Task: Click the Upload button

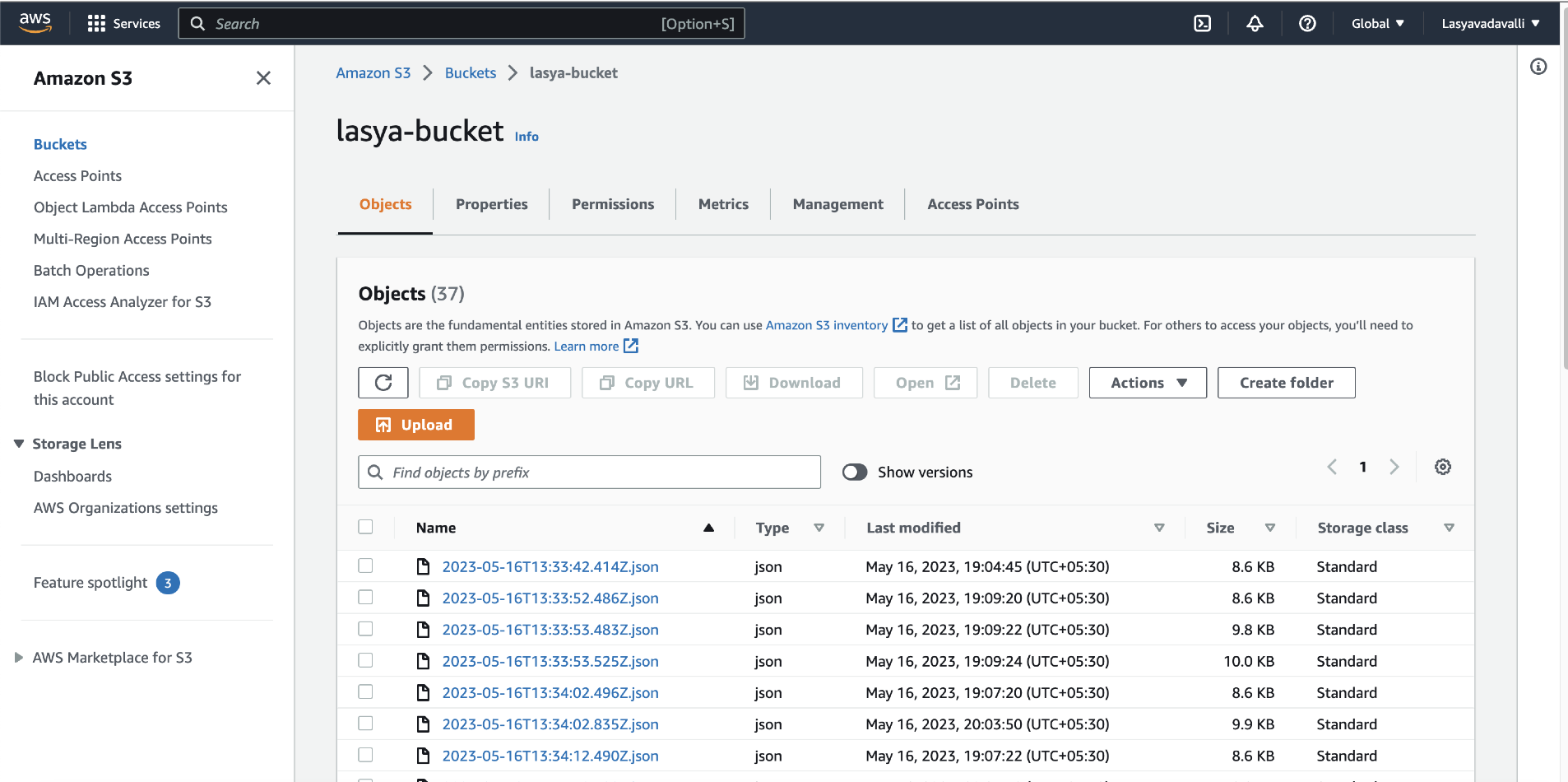Action: point(415,424)
